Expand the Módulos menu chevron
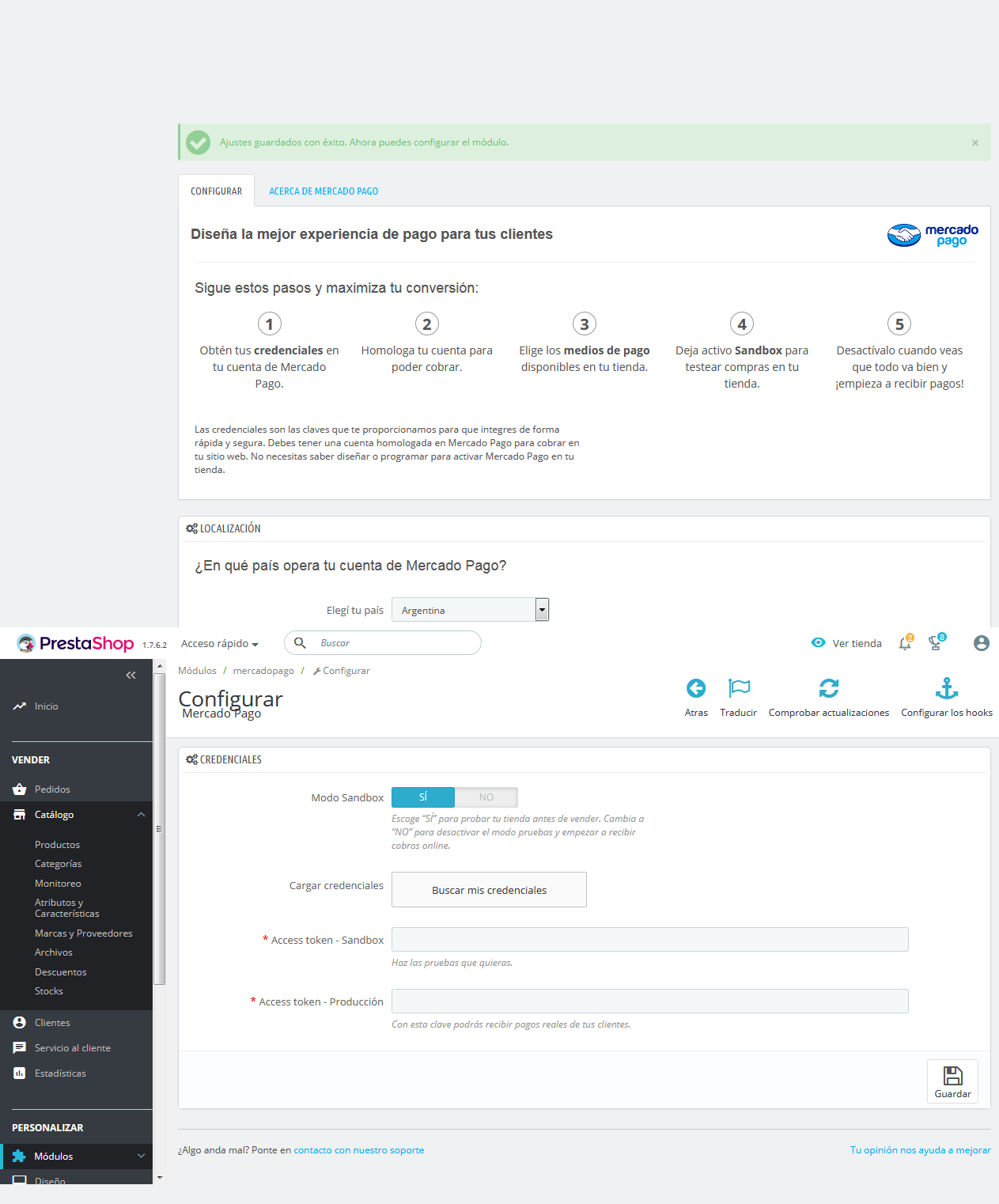This screenshot has width=999, height=1204. point(141,1157)
